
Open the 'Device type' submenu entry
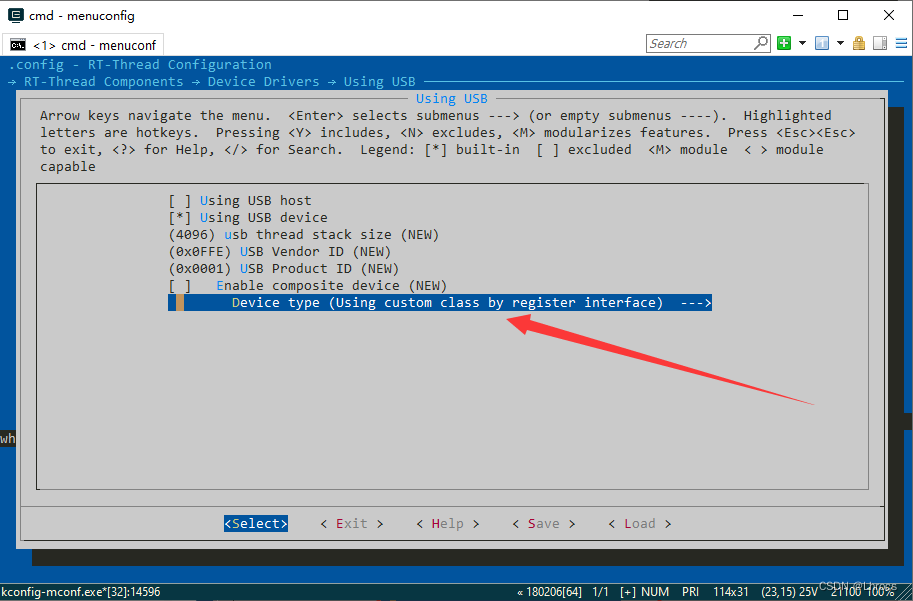pyautogui.click(x=440, y=303)
